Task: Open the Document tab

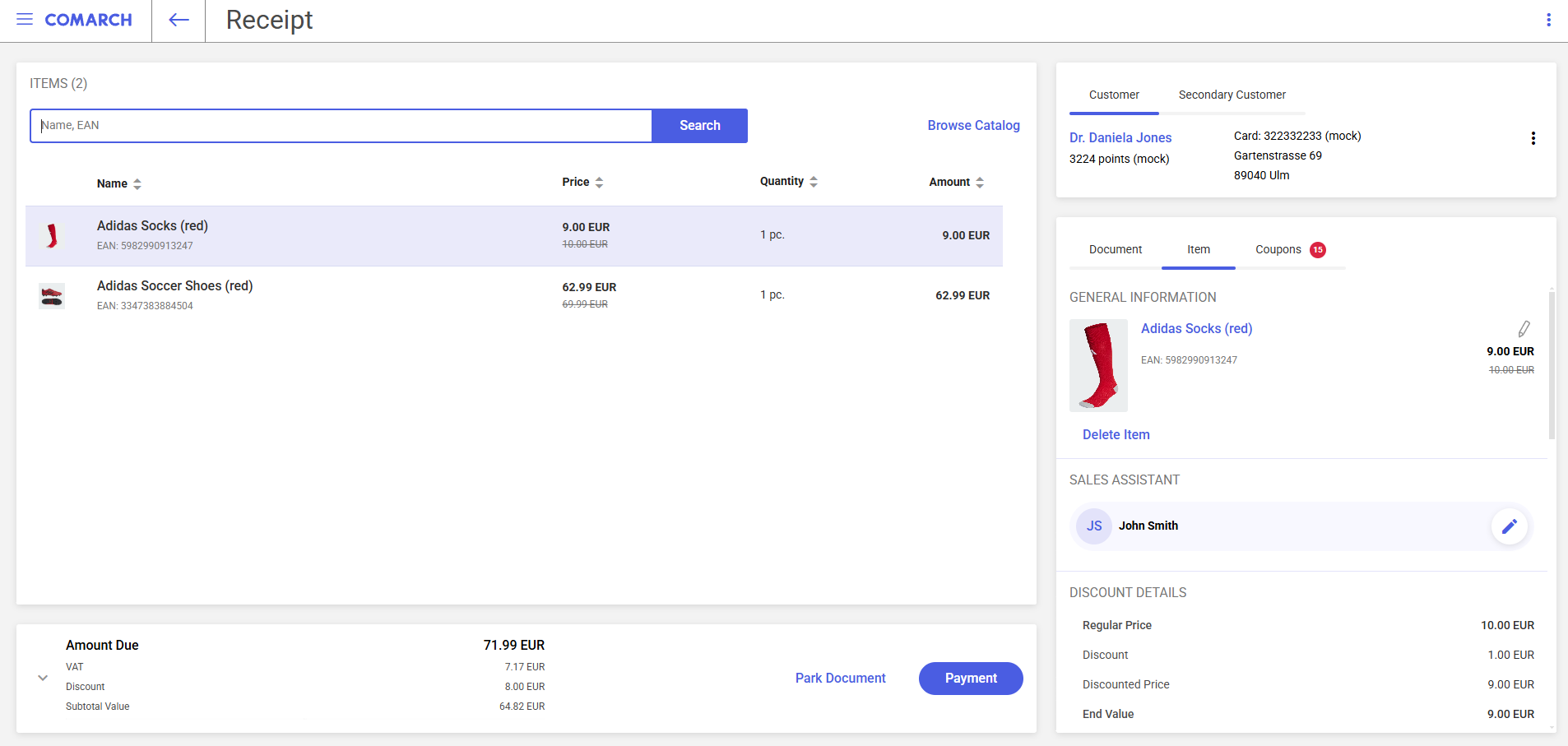Action: (x=1116, y=249)
